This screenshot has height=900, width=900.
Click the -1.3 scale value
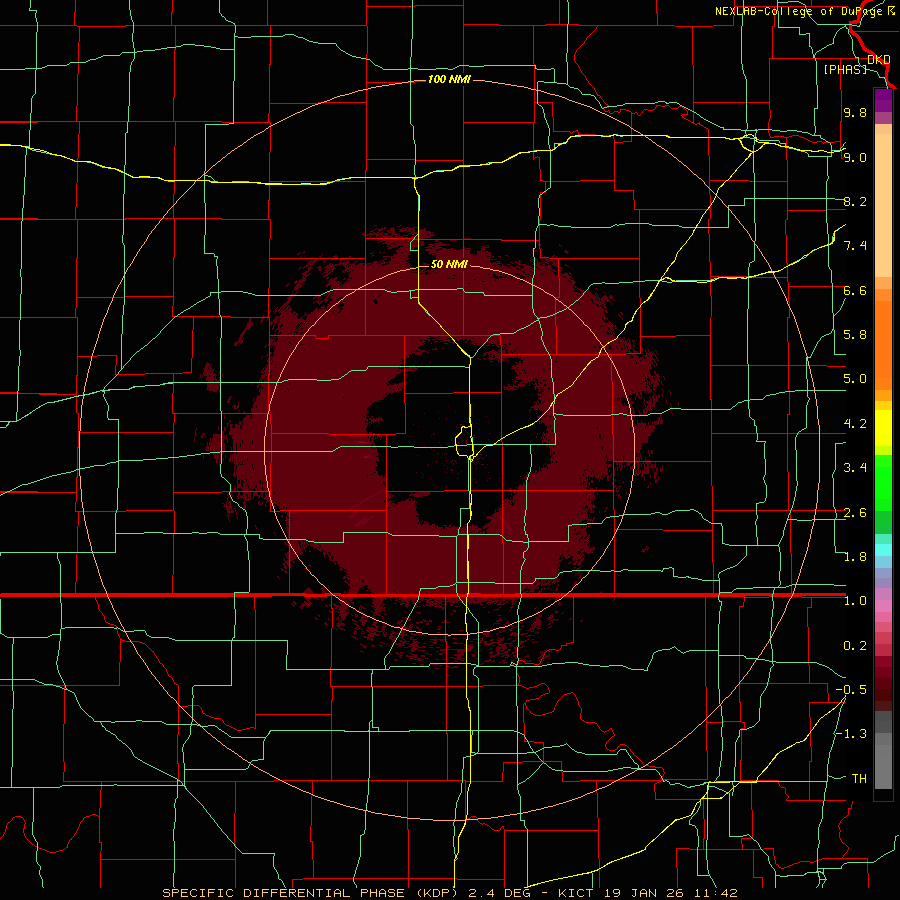[851, 734]
